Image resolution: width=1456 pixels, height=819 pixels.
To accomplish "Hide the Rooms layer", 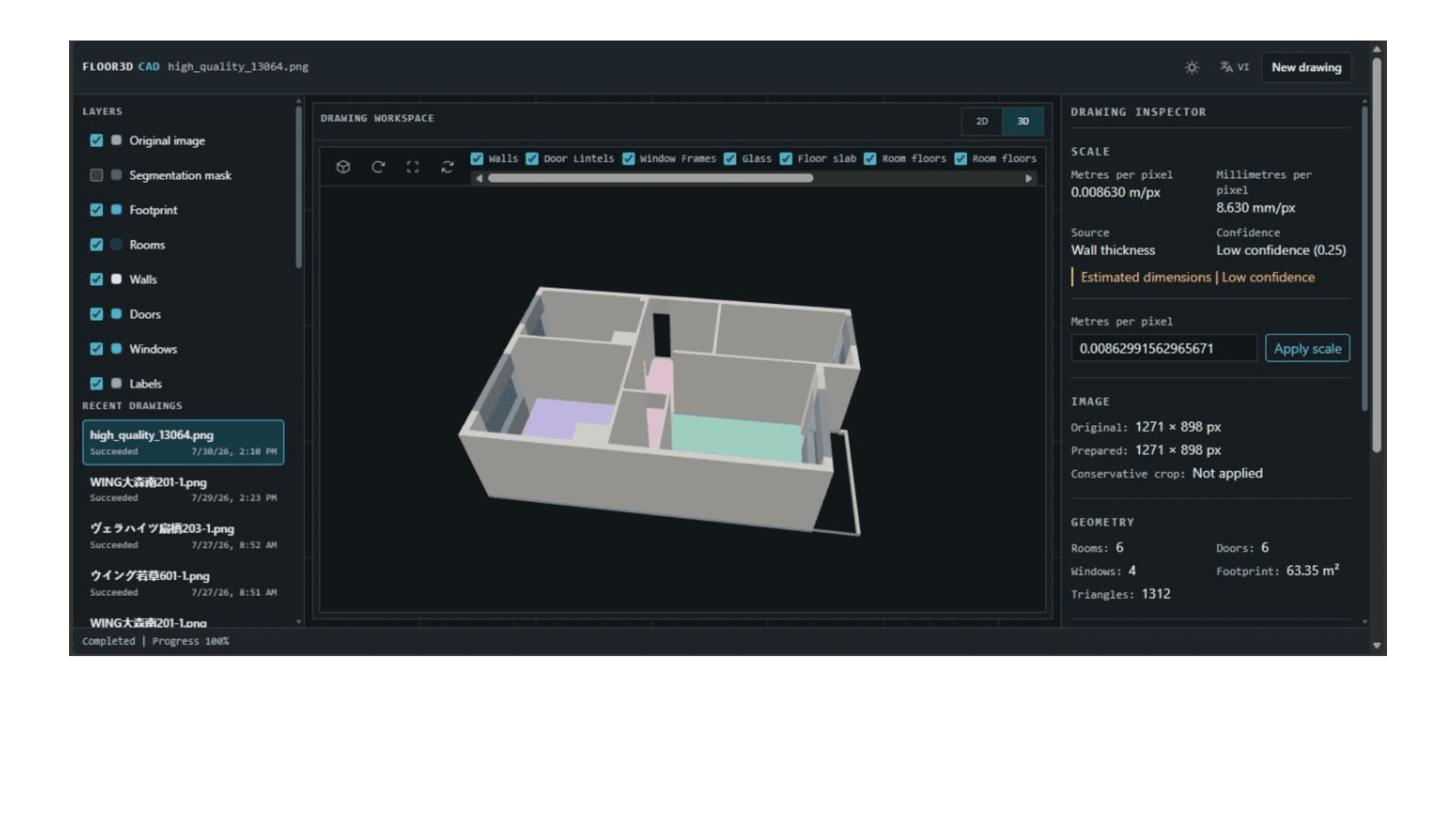I will 96,244.
